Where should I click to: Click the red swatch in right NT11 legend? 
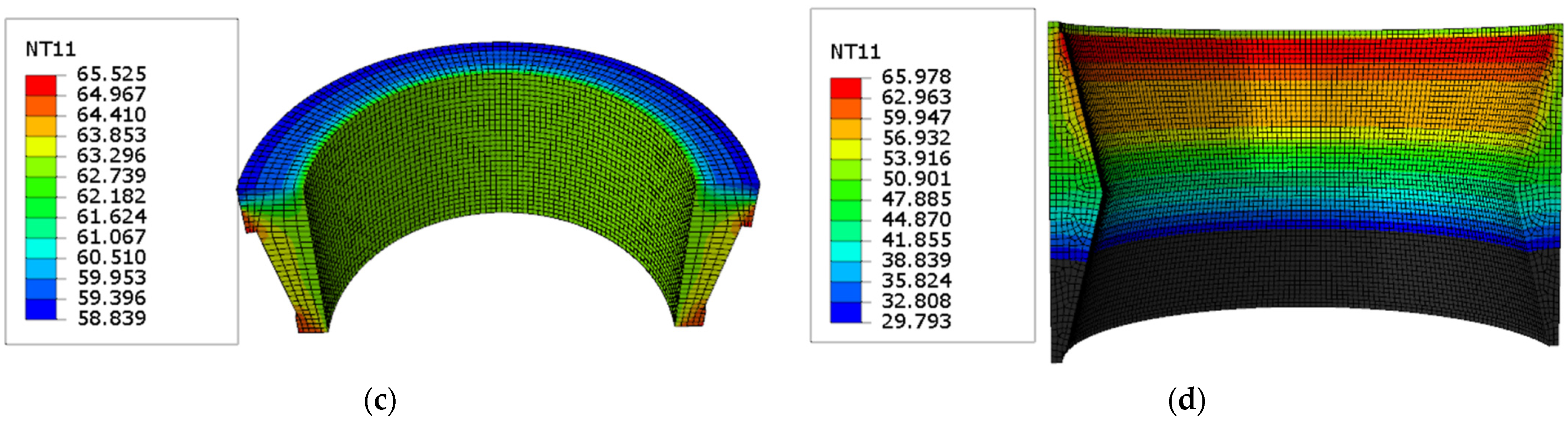tap(846, 88)
